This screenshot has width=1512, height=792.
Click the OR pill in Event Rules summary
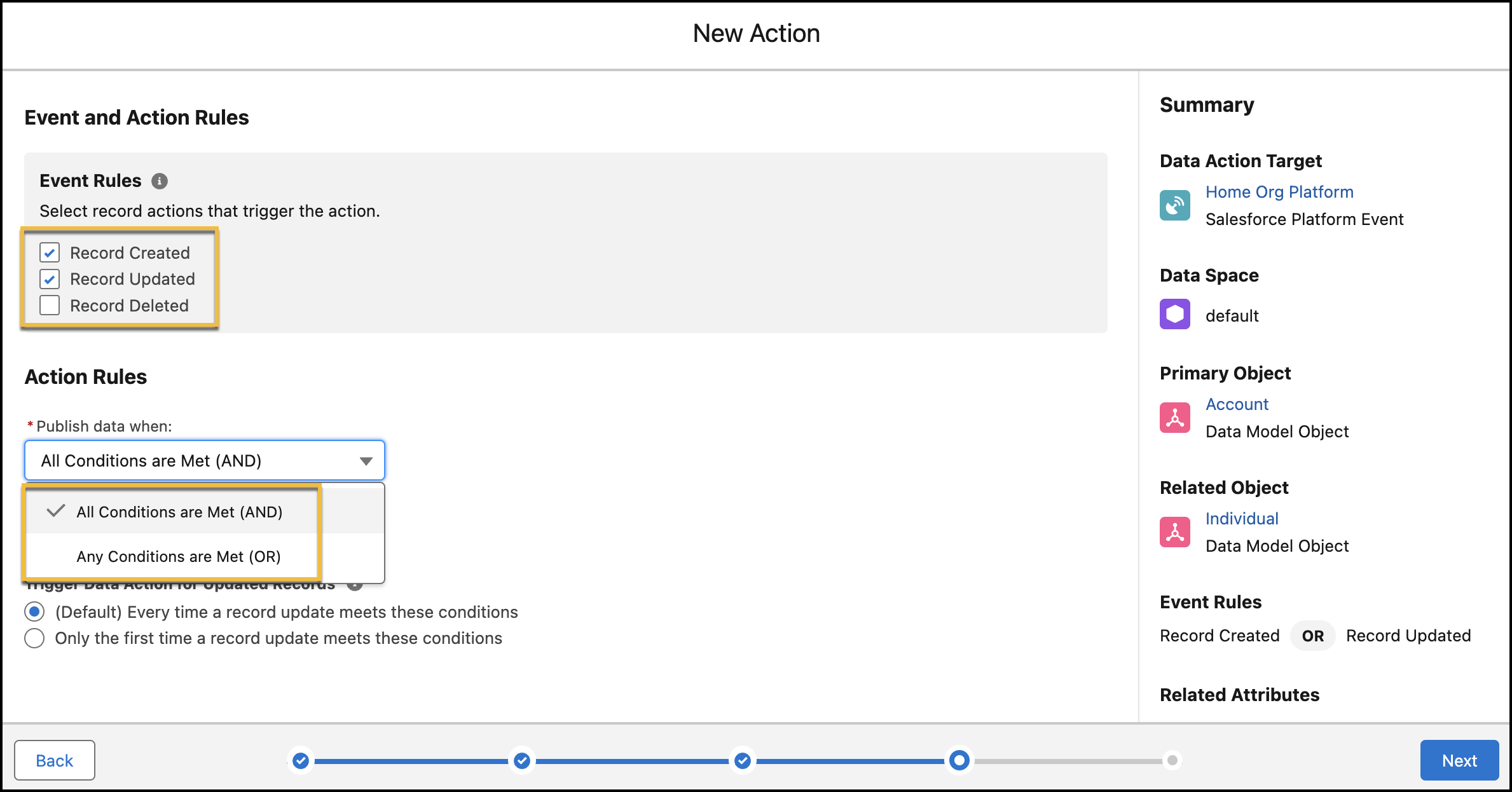coord(1312,636)
